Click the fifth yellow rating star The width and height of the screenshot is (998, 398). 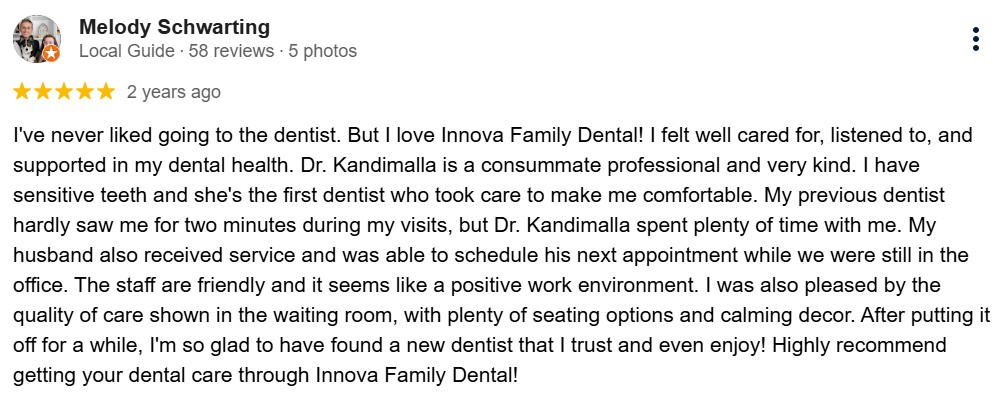(106, 92)
